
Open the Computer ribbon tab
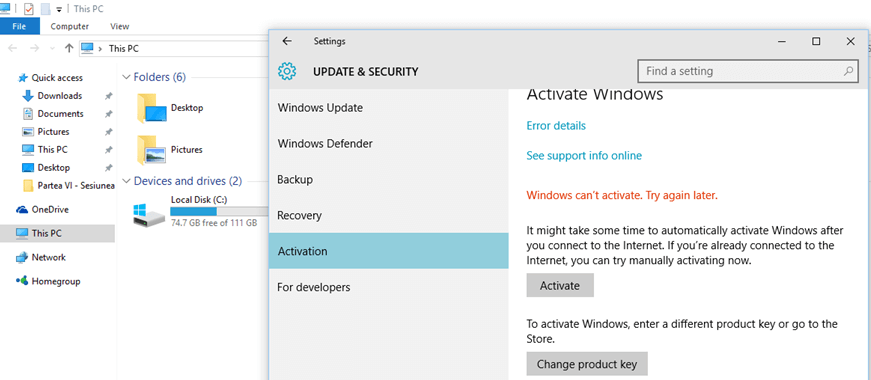(x=69, y=26)
